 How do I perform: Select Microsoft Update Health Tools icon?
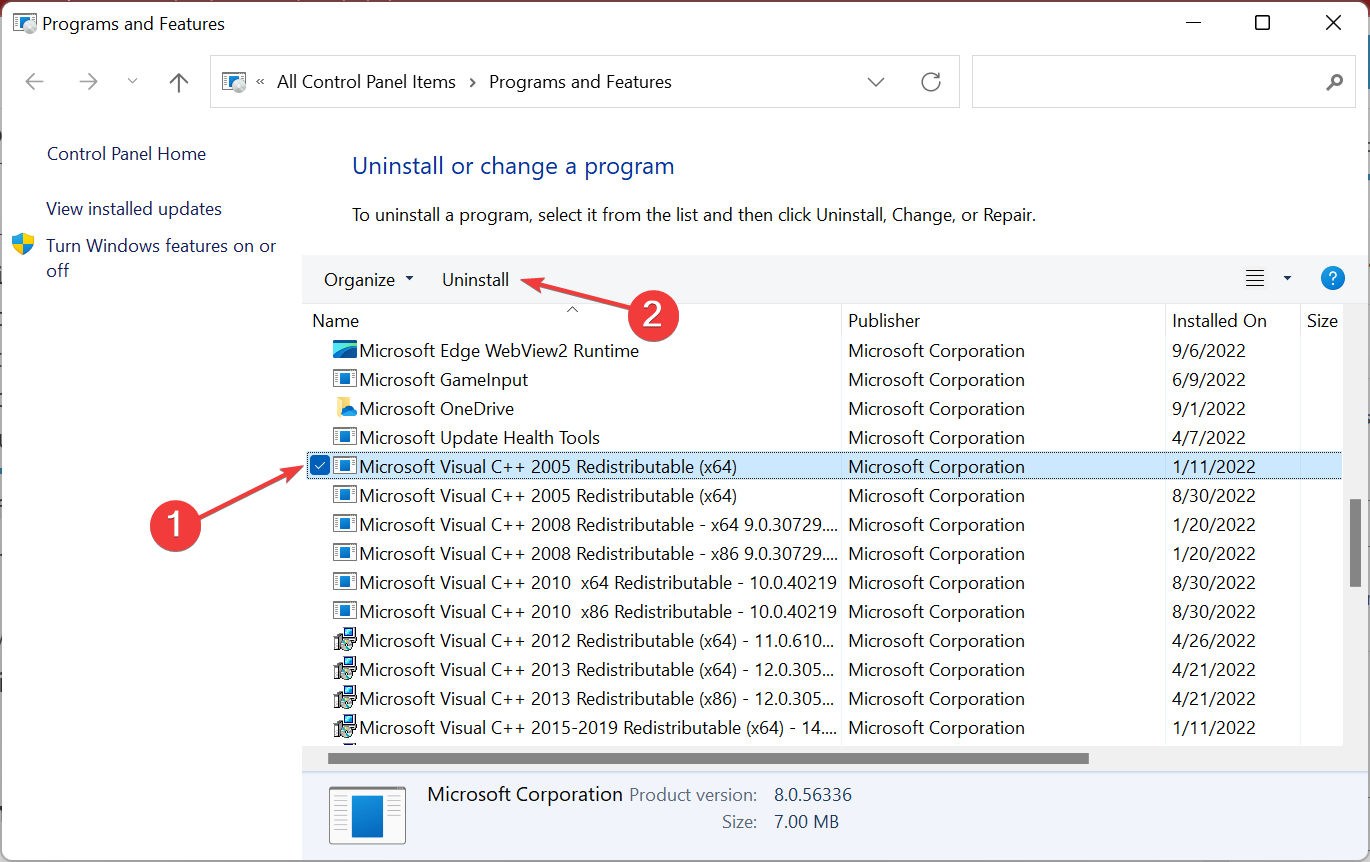pos(345,438)
